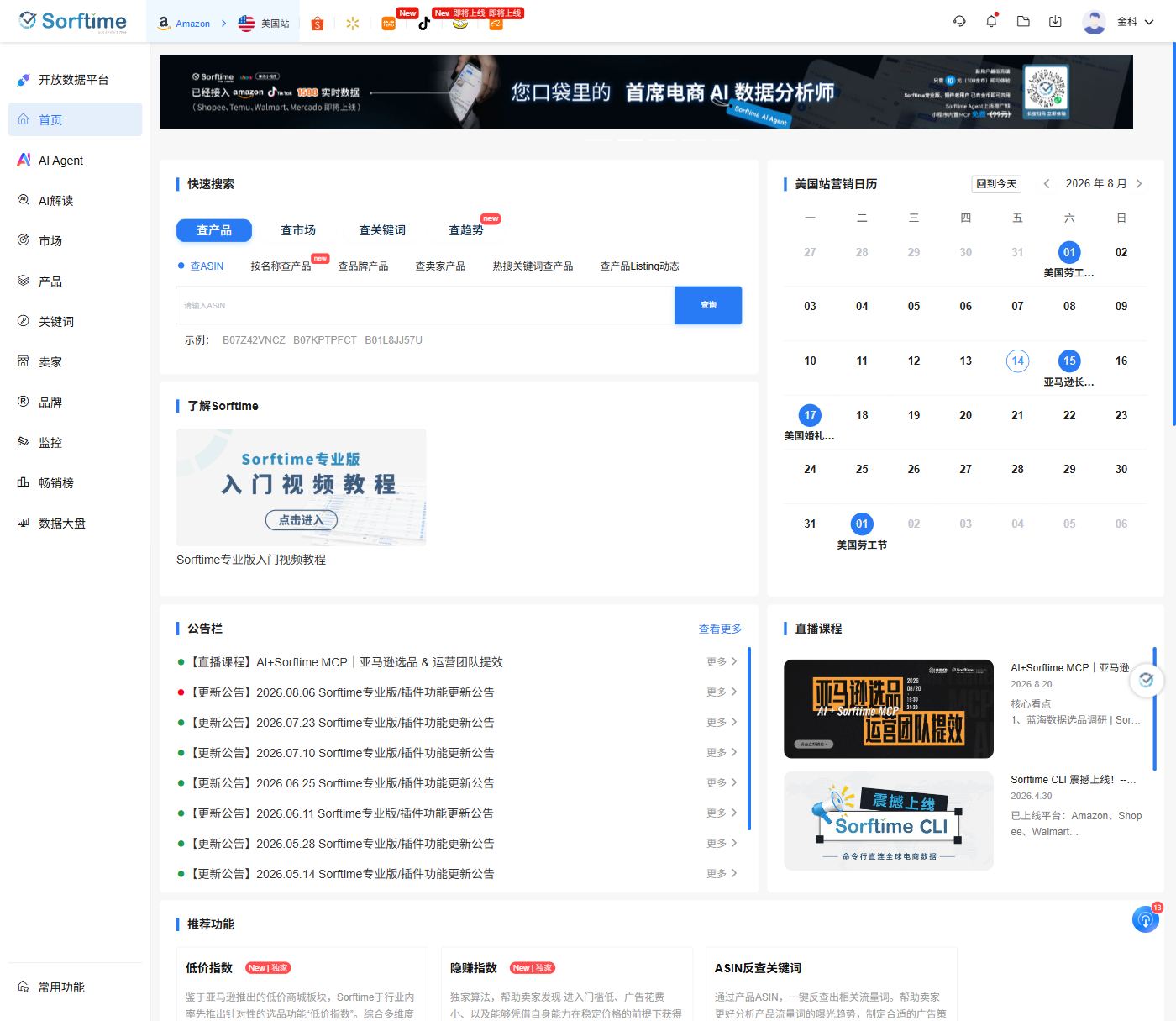Viewport: 1176px width, 1021px height.
Task: Expand 更多 for the 2026.07.10 announcement
Action: (x=722, y=752)
